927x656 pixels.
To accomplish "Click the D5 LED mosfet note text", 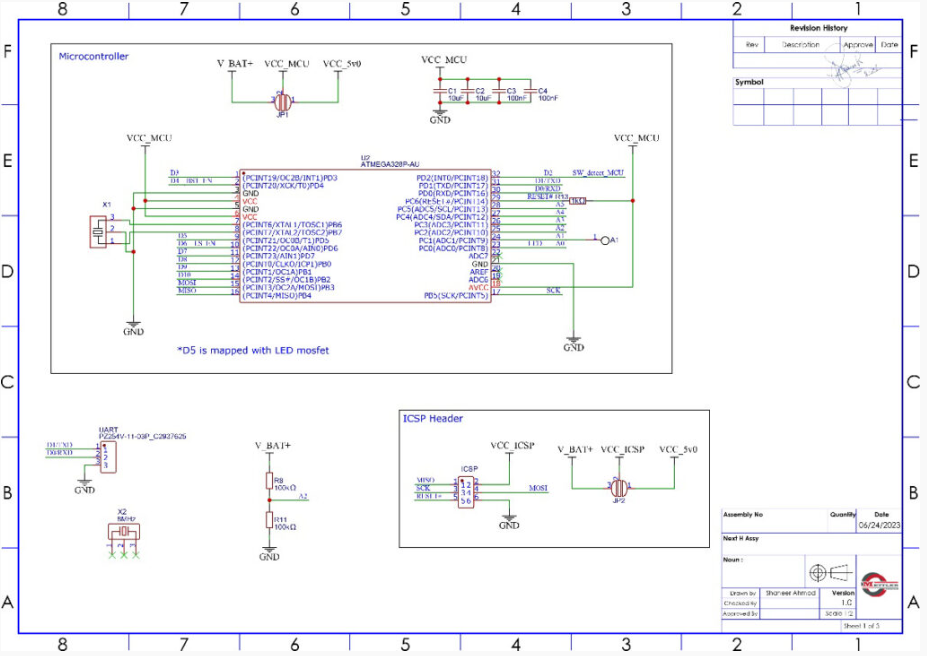I will (x=253, y=350).
